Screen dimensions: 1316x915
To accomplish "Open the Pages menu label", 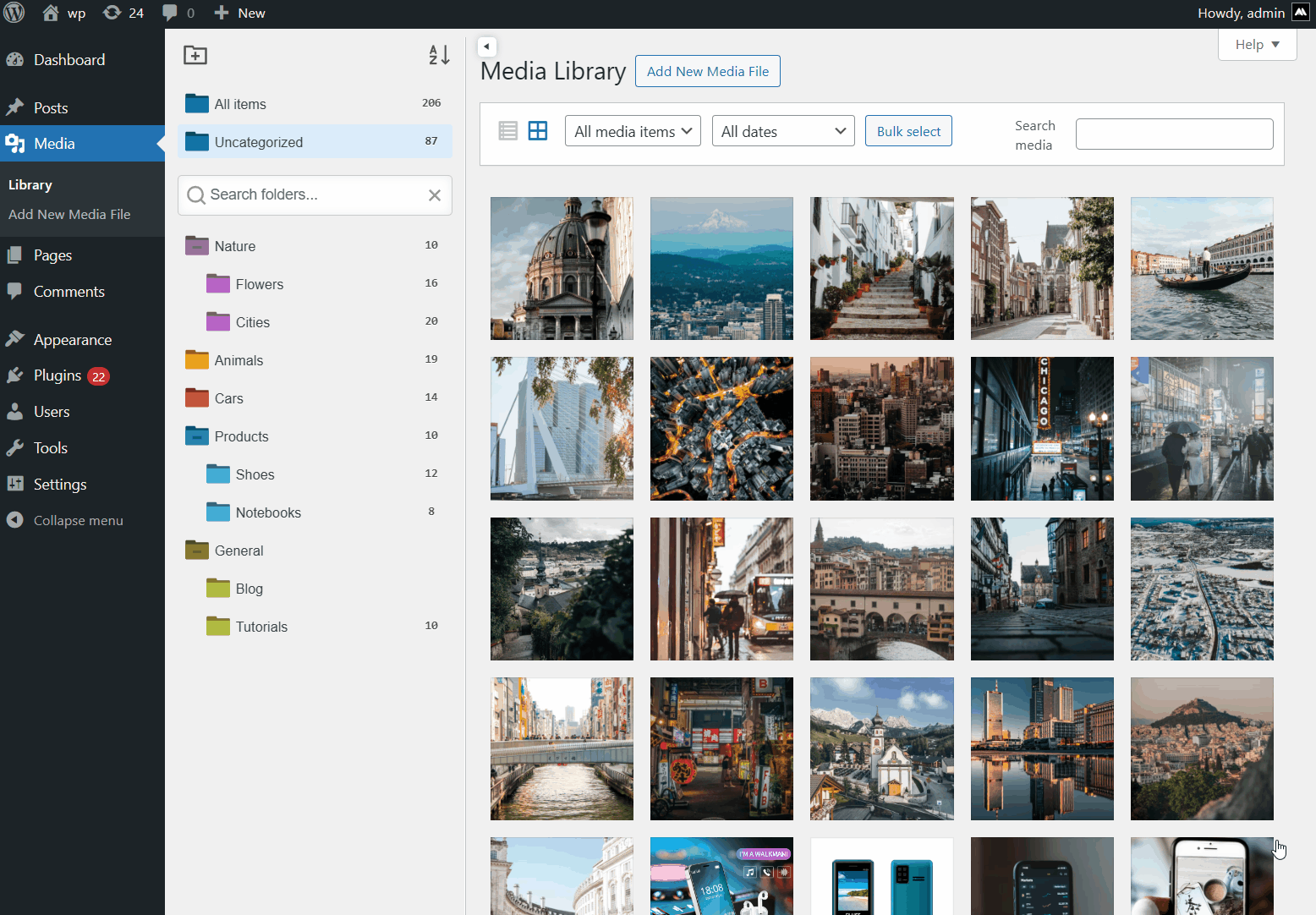I will [x=52, y=255].
